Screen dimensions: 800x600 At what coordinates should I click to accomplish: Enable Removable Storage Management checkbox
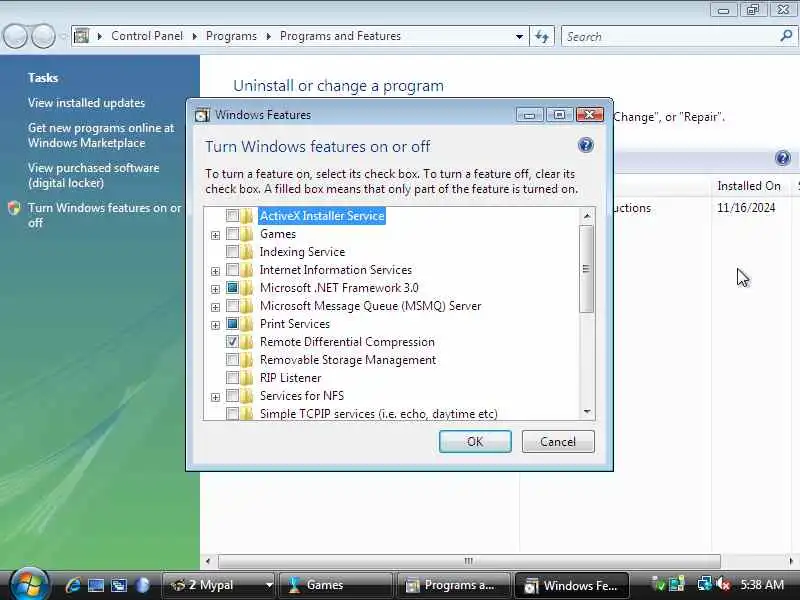[x=232, y=360]
